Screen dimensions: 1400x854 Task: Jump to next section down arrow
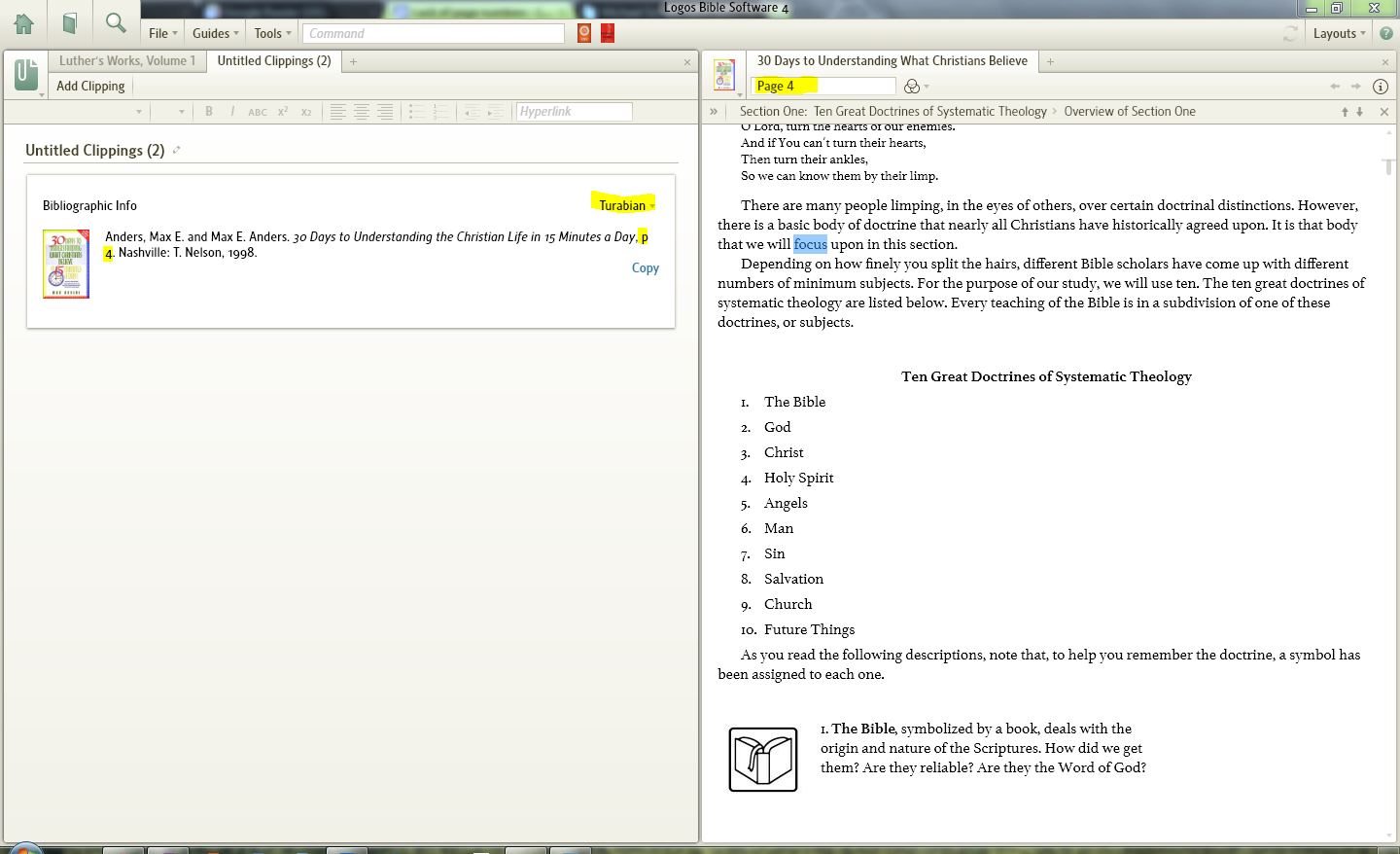coord(1359,112)
